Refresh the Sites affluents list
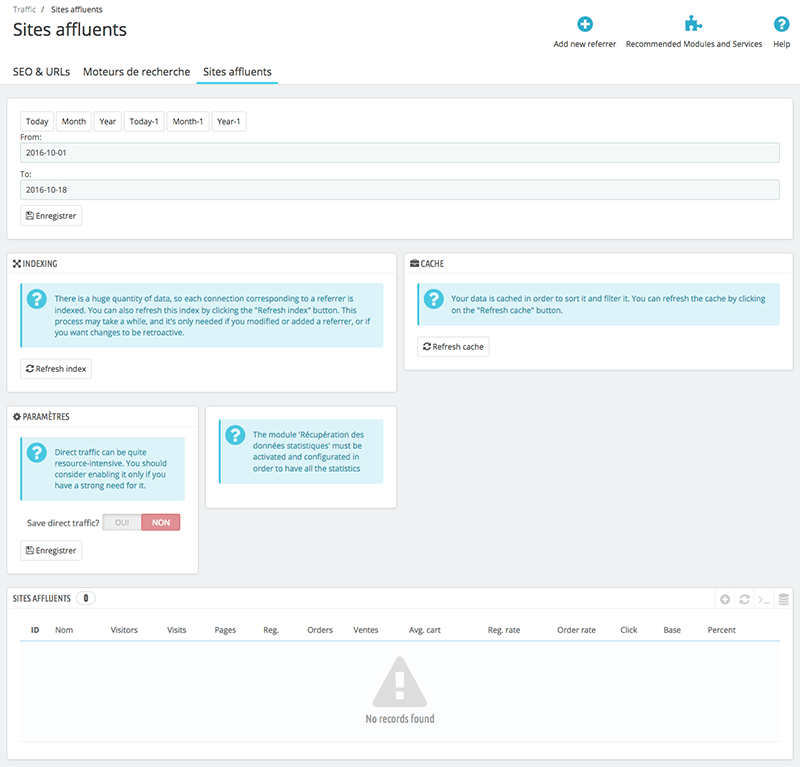Image resolution: width=800 pixels, height=767 pixels. click(x=744, y=599)
